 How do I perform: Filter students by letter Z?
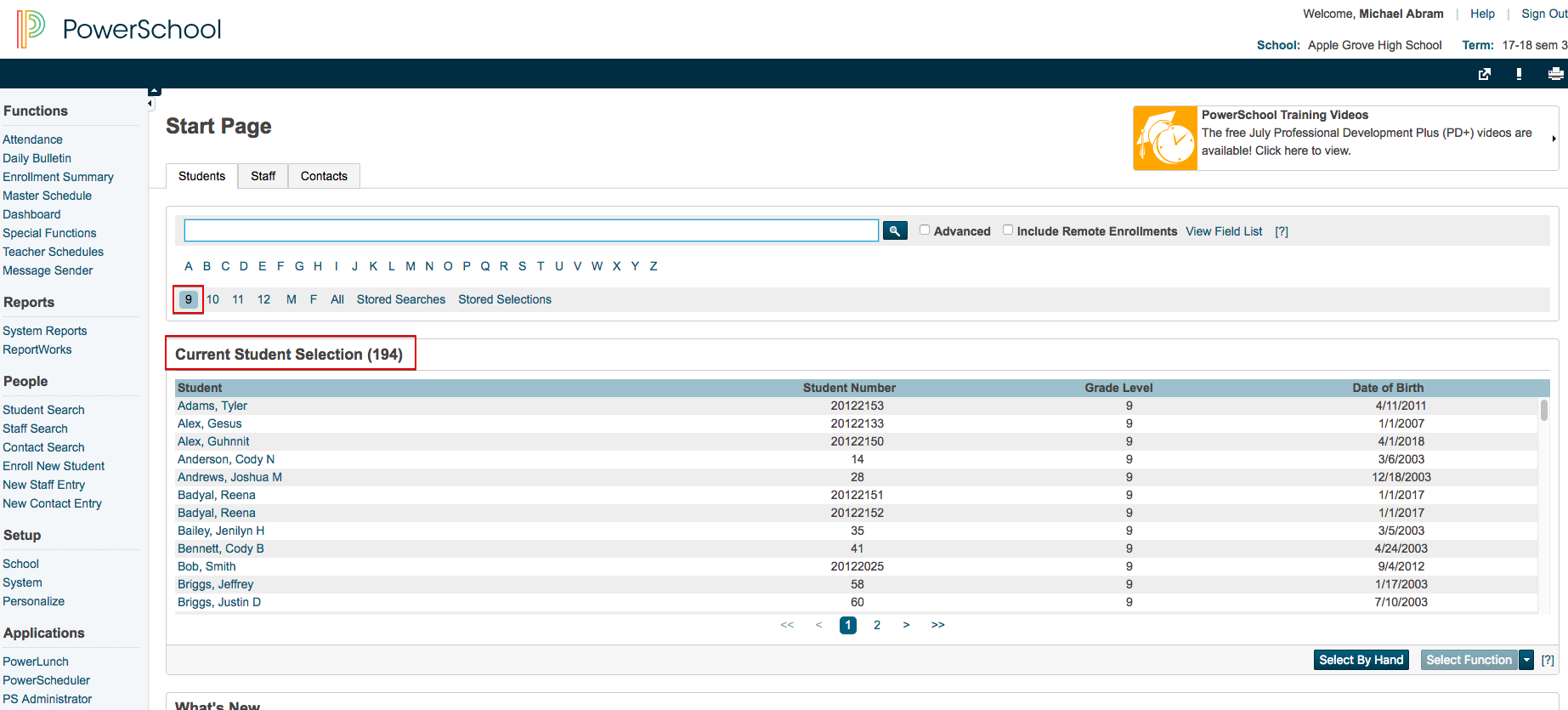click(654, 266)
